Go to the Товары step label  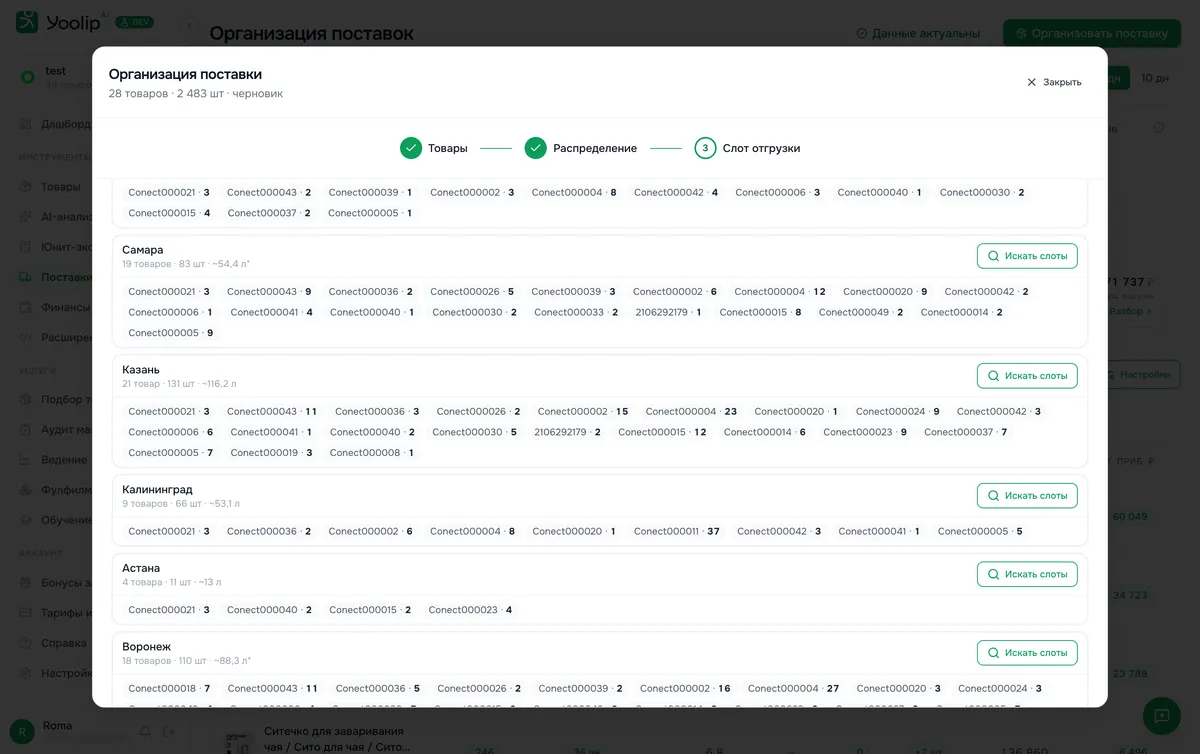coord(447,148)
